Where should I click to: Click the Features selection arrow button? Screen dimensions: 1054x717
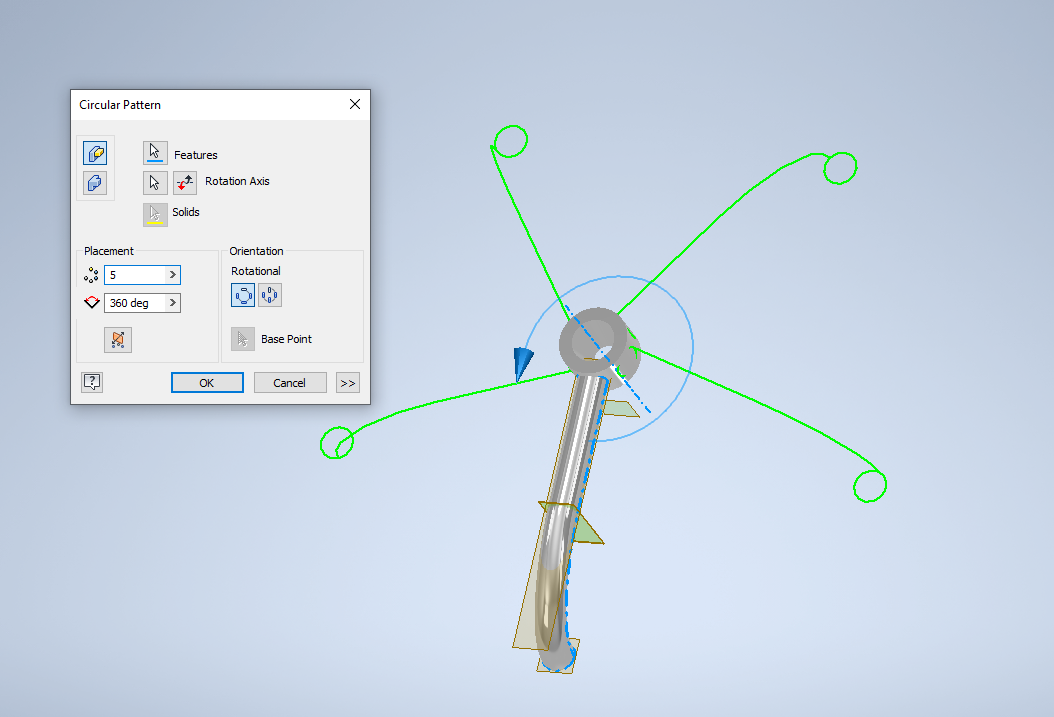pyautogui.click(x=155, y=152)
